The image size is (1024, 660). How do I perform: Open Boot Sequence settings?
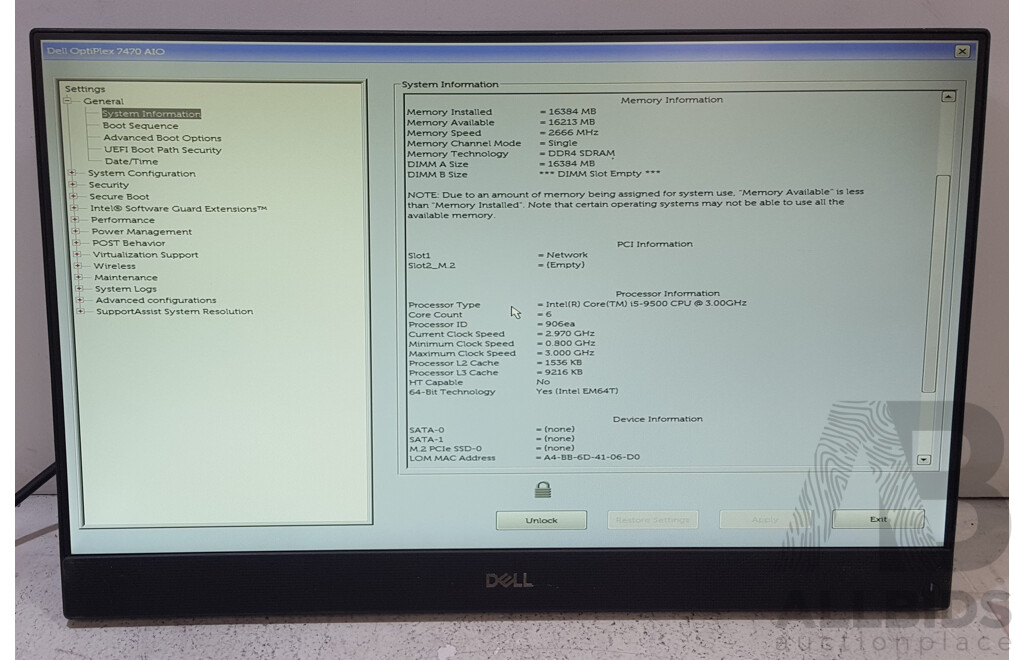(140, 125)
